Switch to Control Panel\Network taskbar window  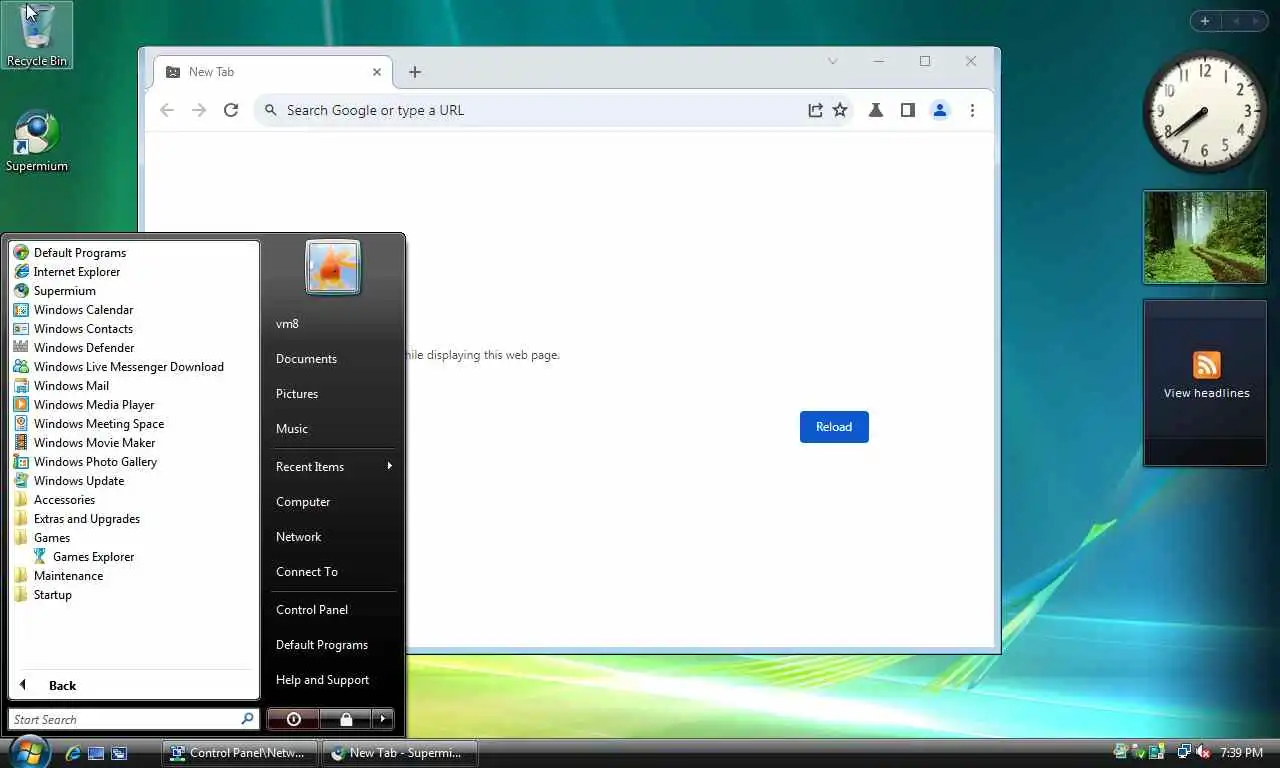click(x=240, y=753)
